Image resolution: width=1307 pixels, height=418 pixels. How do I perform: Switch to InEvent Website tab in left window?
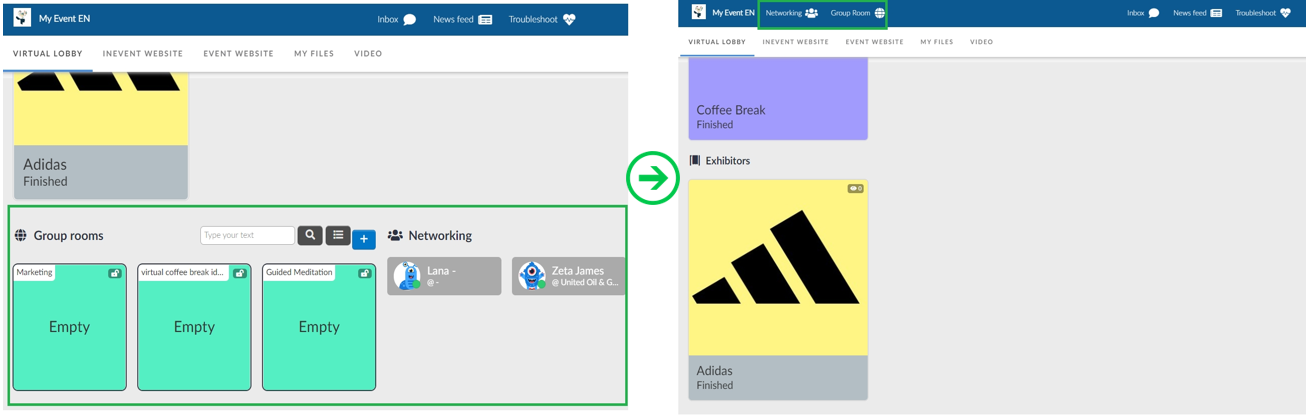pyautogui.click(x=143, y=53)
